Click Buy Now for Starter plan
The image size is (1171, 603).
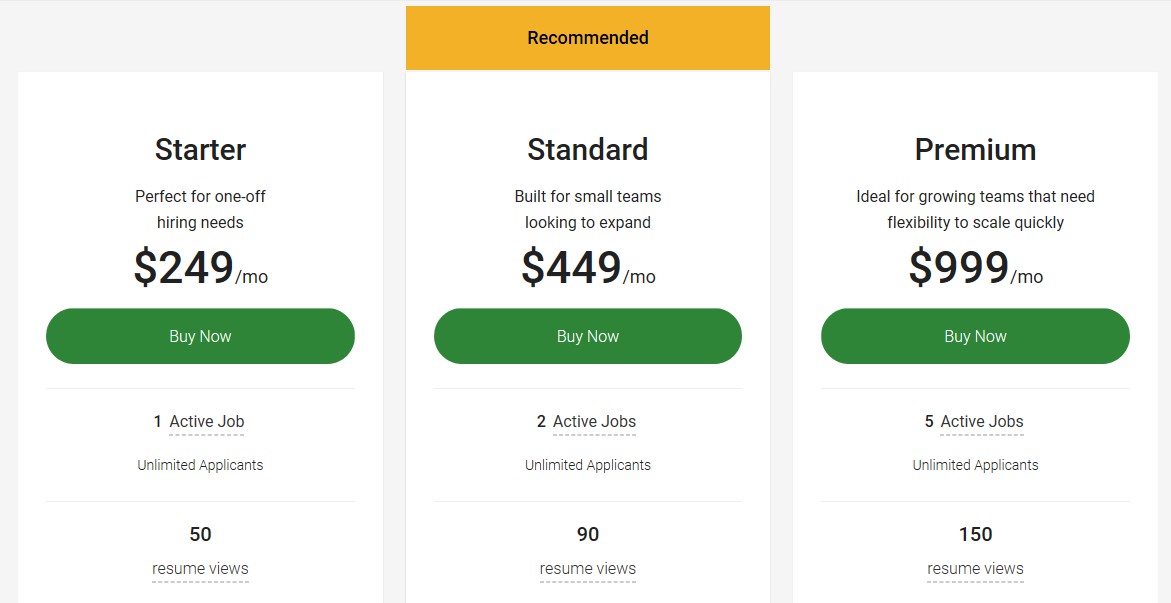200,336
